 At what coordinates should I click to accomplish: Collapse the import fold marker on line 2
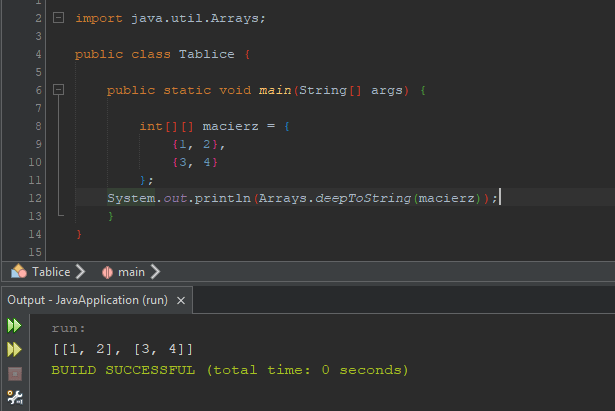pyautogui.click(x=58, y=18)
